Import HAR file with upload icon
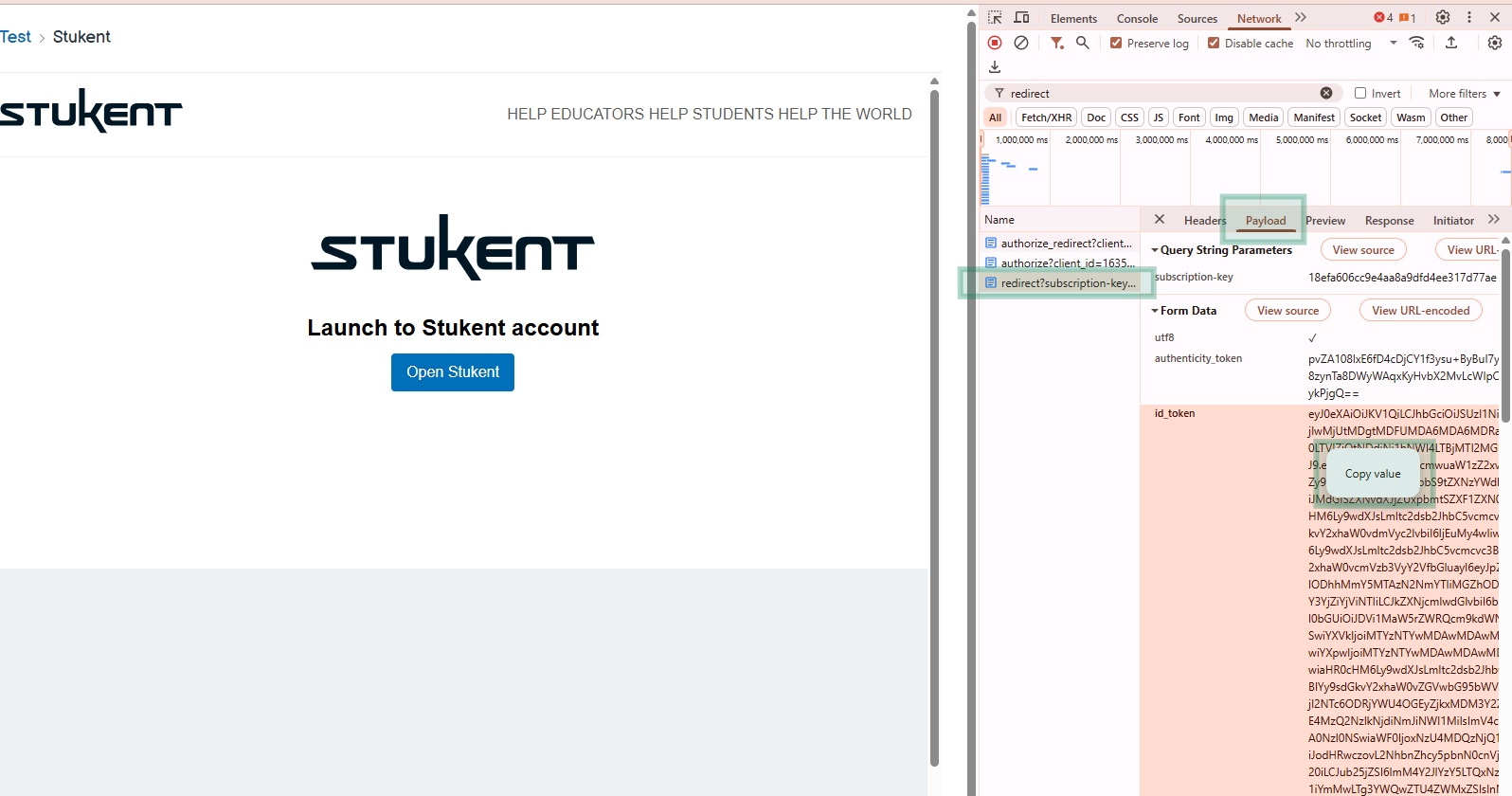This screenshot has width=1512, height=796. (x=1451, y=43)
